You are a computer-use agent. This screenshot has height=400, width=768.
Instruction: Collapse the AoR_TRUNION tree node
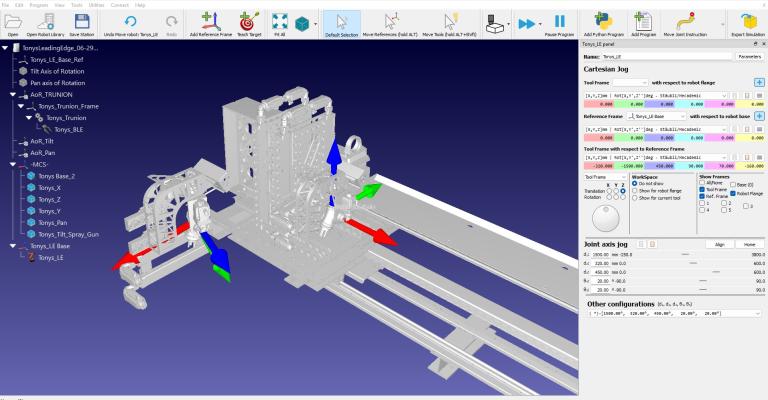[x=13, y=94]
